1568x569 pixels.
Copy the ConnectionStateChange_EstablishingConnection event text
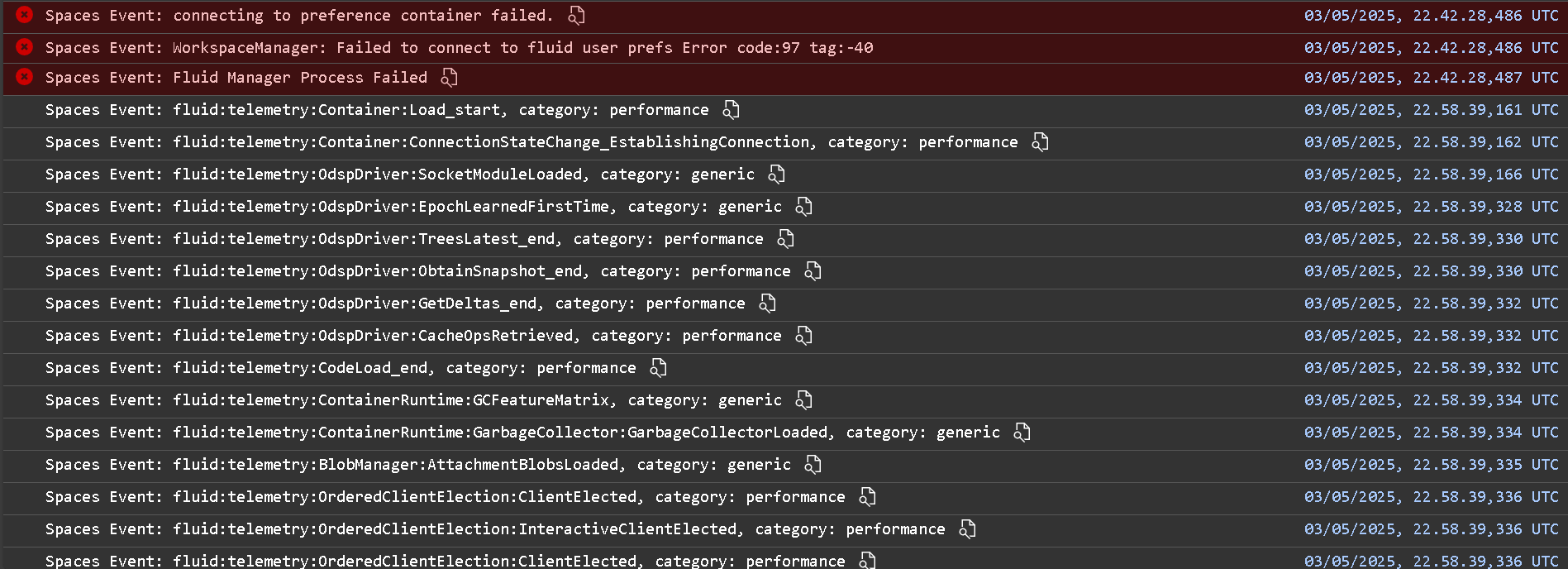(x=1040, y=141)
